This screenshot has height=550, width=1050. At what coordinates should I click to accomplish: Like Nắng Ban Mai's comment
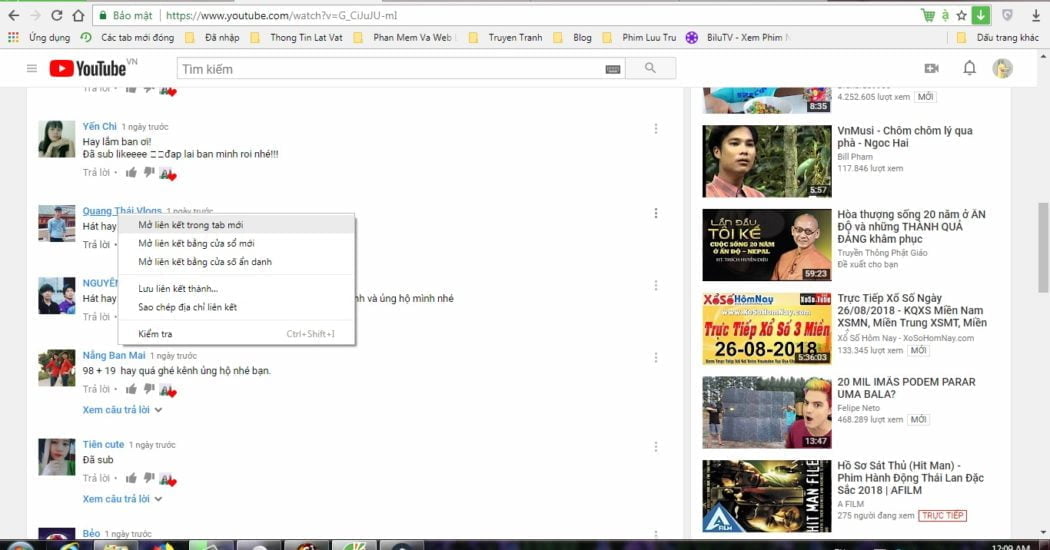131,389
